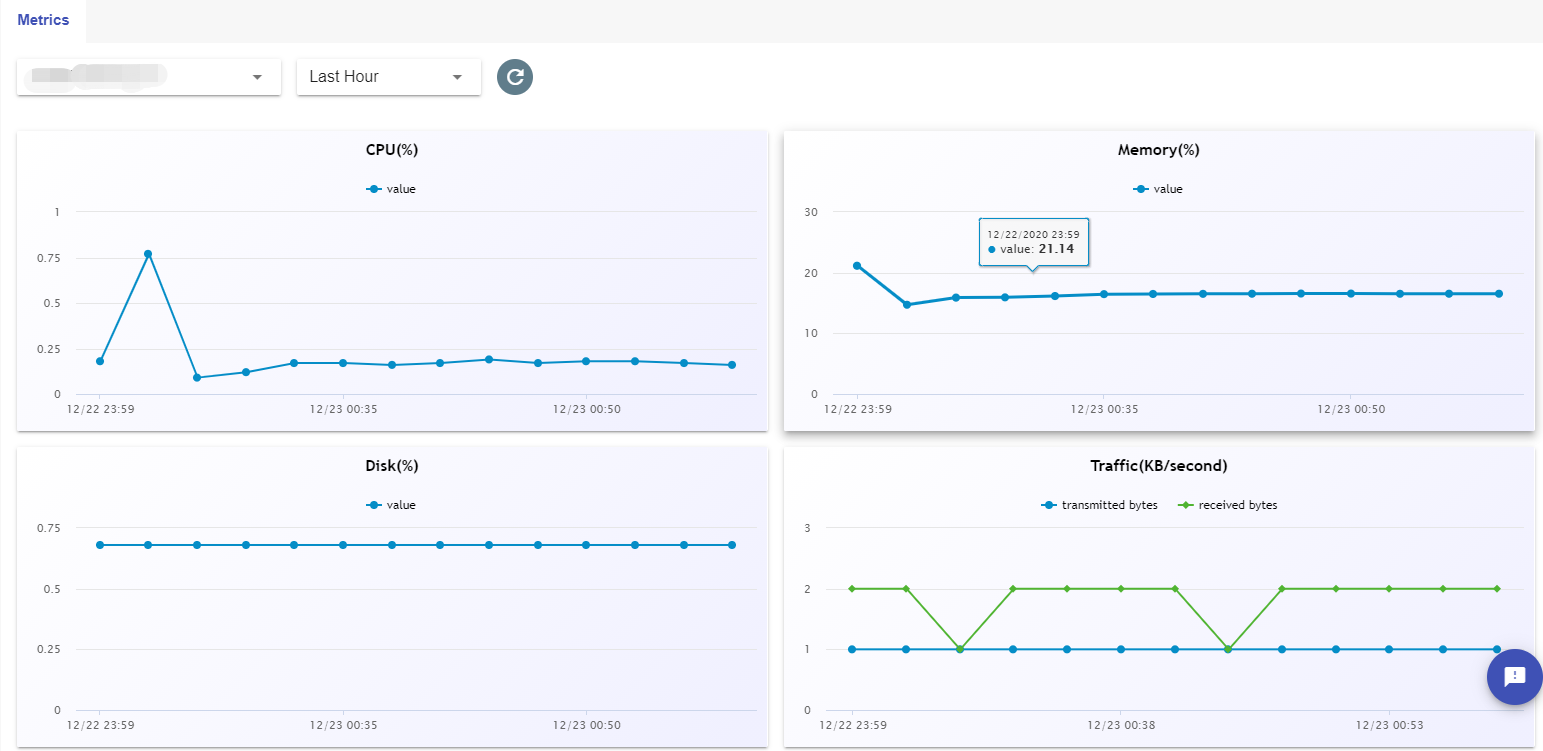Click the Memory chart legend marker icon
Image resolution: width=1543 pixels, height=751 pixels.
[x=1141, y=189]
